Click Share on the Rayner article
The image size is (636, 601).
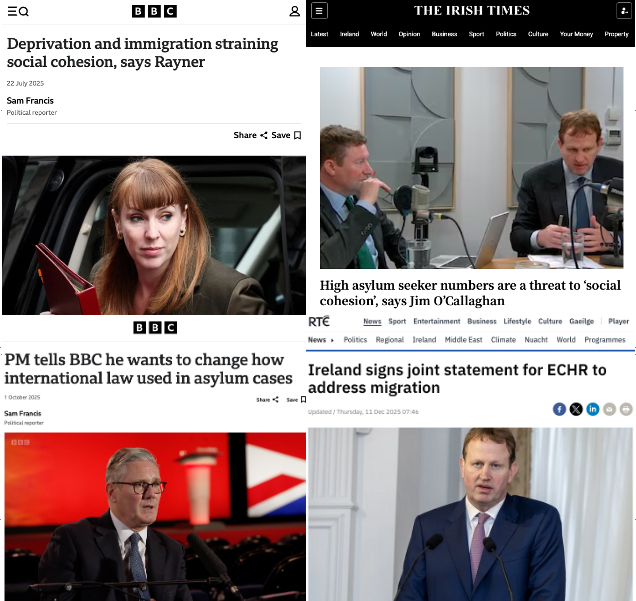pos(250,135)
